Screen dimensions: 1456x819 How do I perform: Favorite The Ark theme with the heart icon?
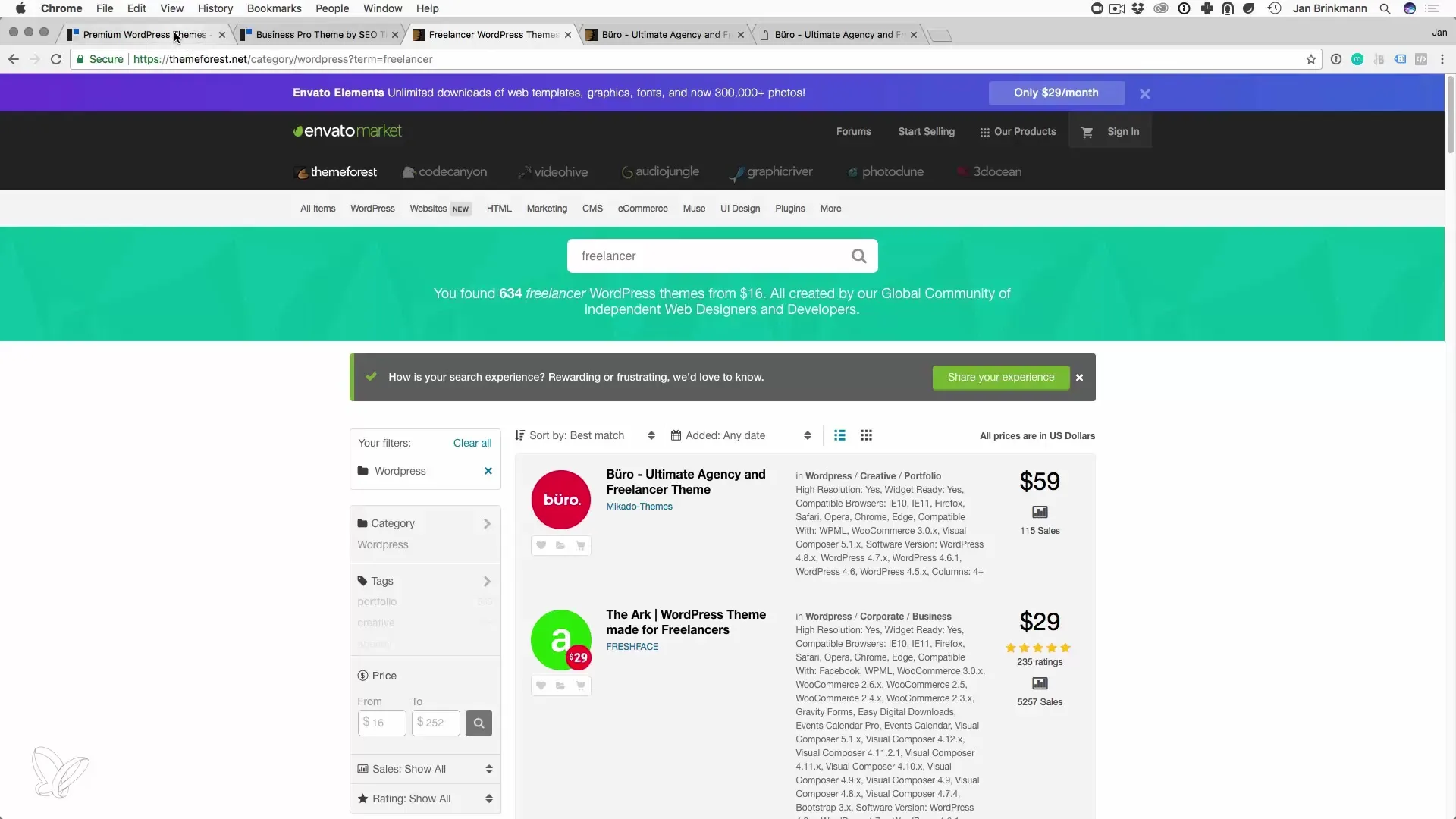pyautogui.click(x=541, y=686)
